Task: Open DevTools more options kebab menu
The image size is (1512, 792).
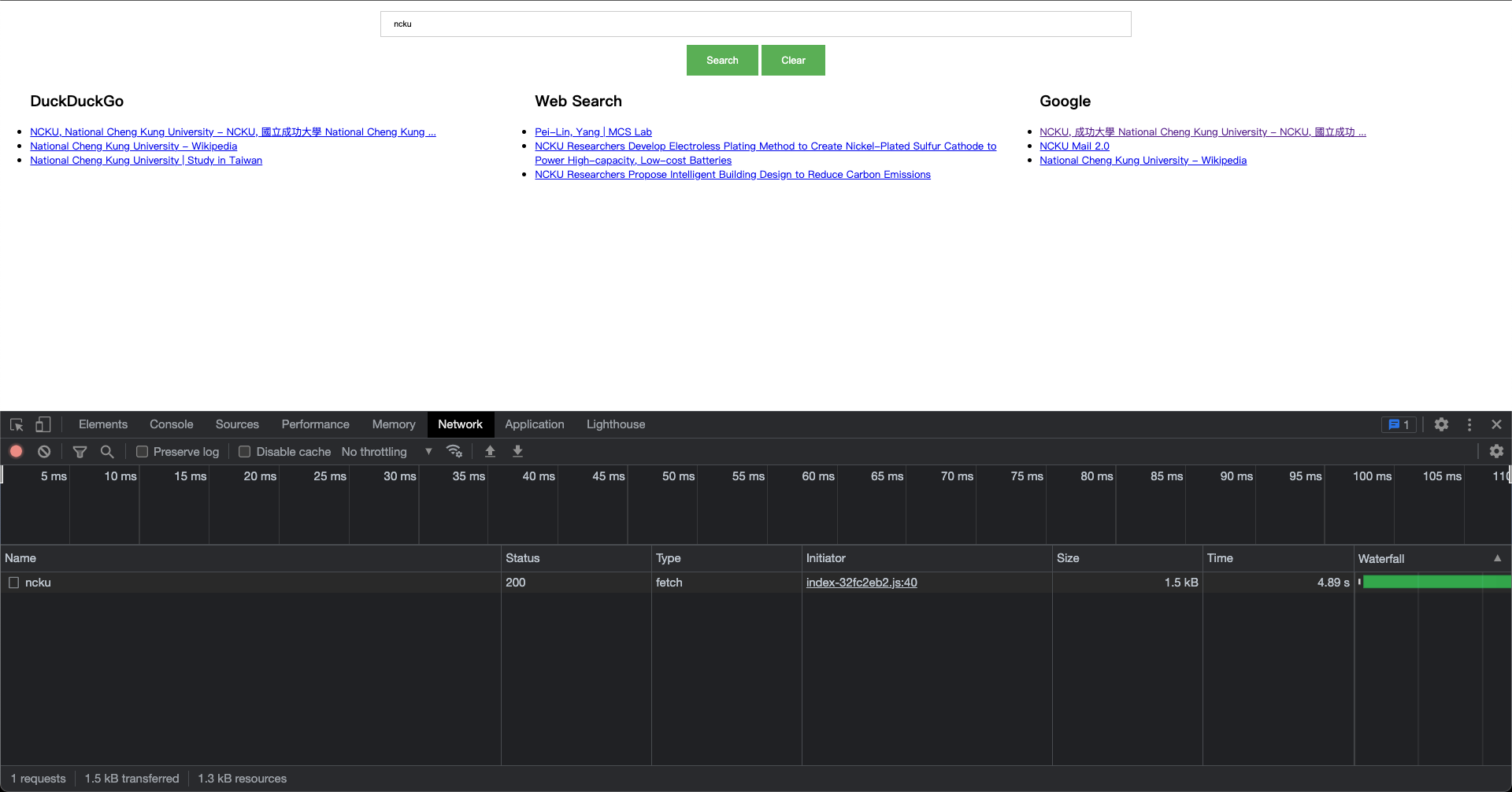Action: [1469, 424]
